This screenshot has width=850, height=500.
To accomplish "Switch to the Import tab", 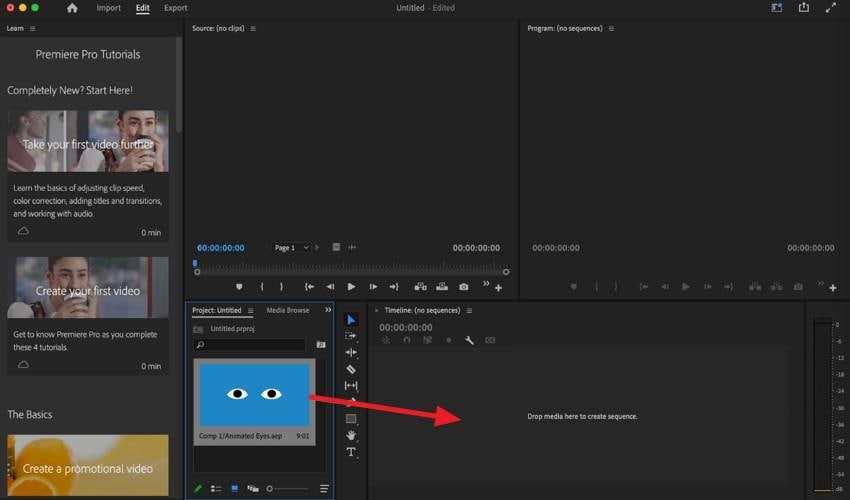I will coord(108,8).
